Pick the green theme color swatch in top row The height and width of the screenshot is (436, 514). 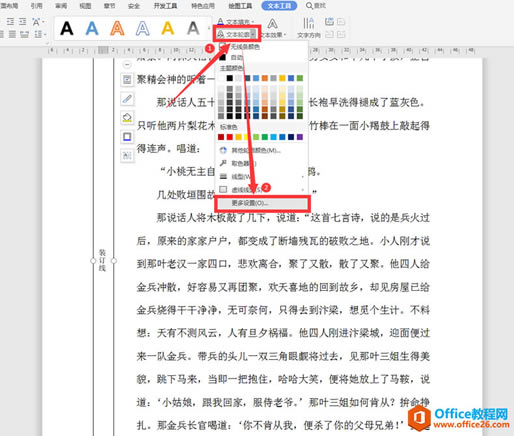click(x=300, y=78)
